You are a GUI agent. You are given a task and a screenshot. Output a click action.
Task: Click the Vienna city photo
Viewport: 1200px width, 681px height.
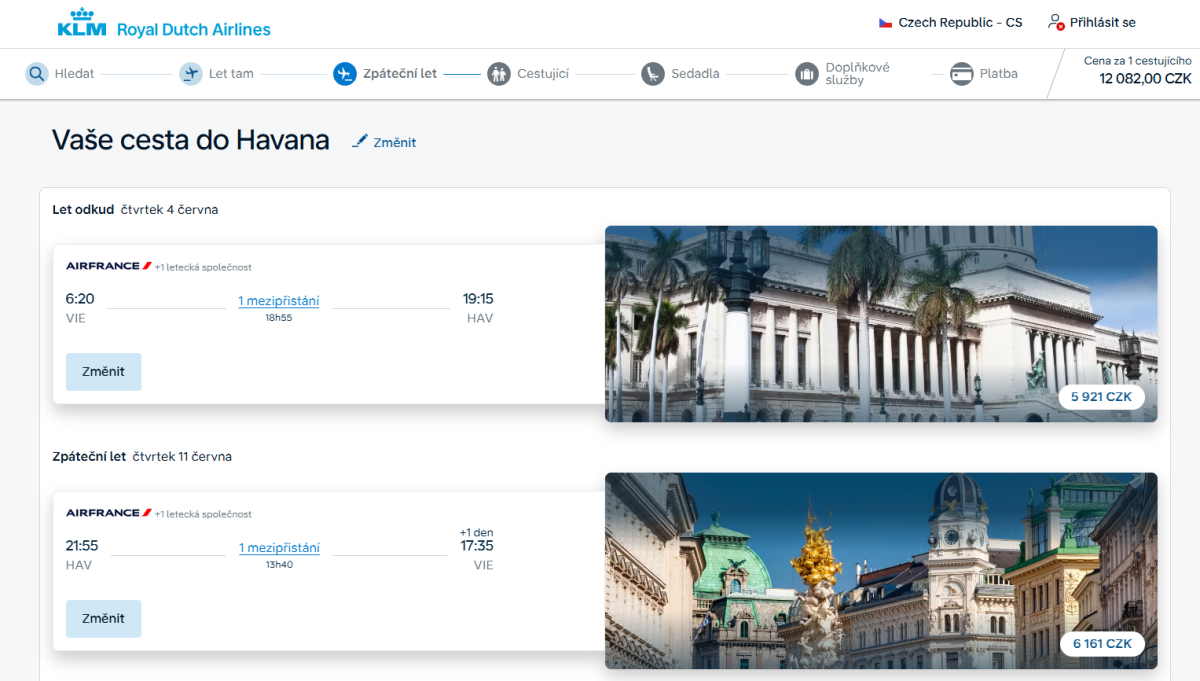pos(880,570)
